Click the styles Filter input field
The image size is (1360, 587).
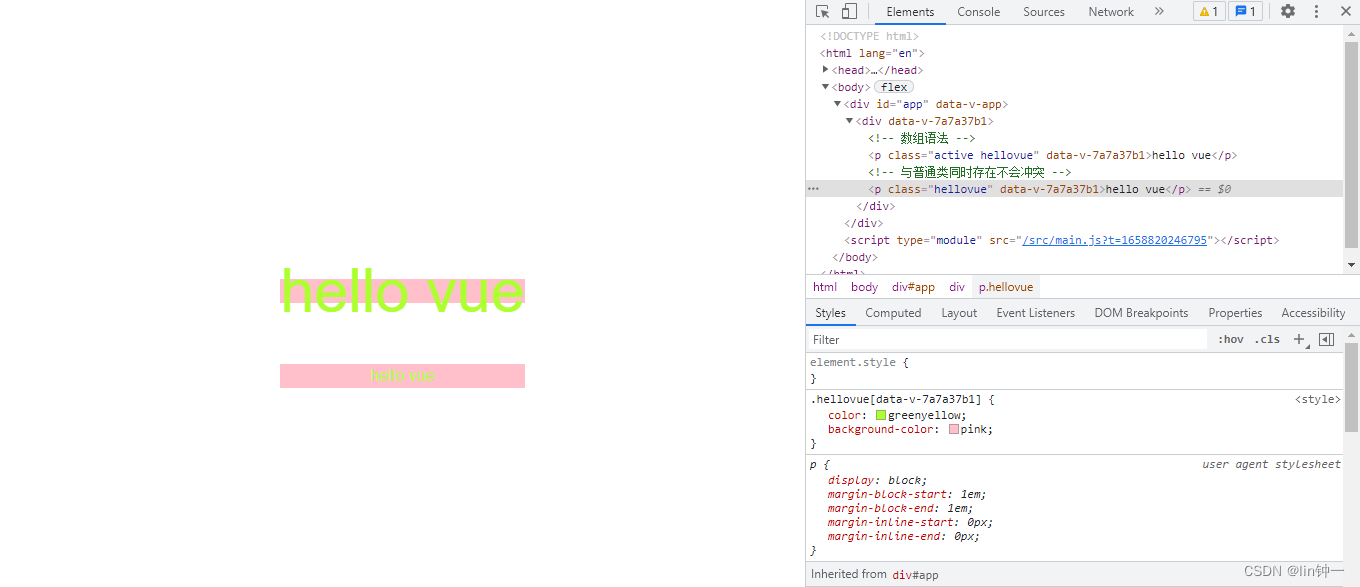tap(1005, 340)
